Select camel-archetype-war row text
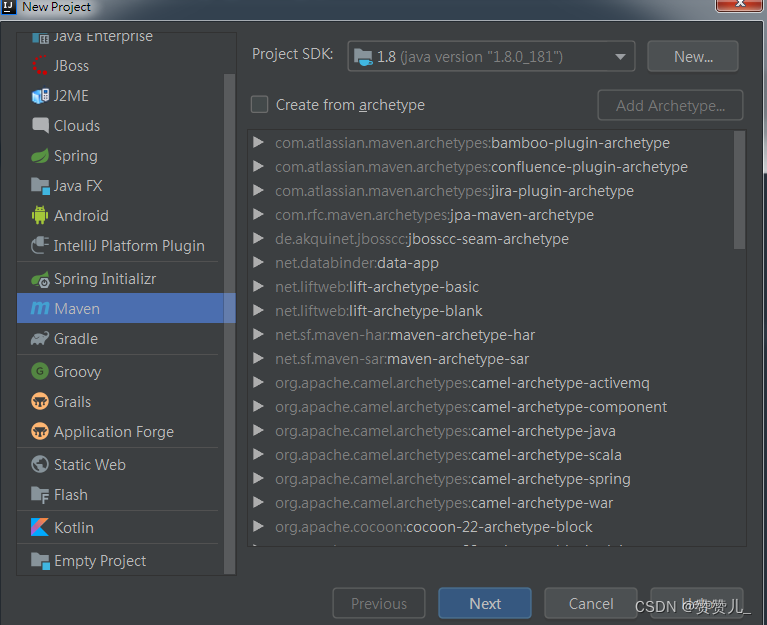The width and height of the screenshot is (767, 625). pyautogui.click(x=444, y=503)
